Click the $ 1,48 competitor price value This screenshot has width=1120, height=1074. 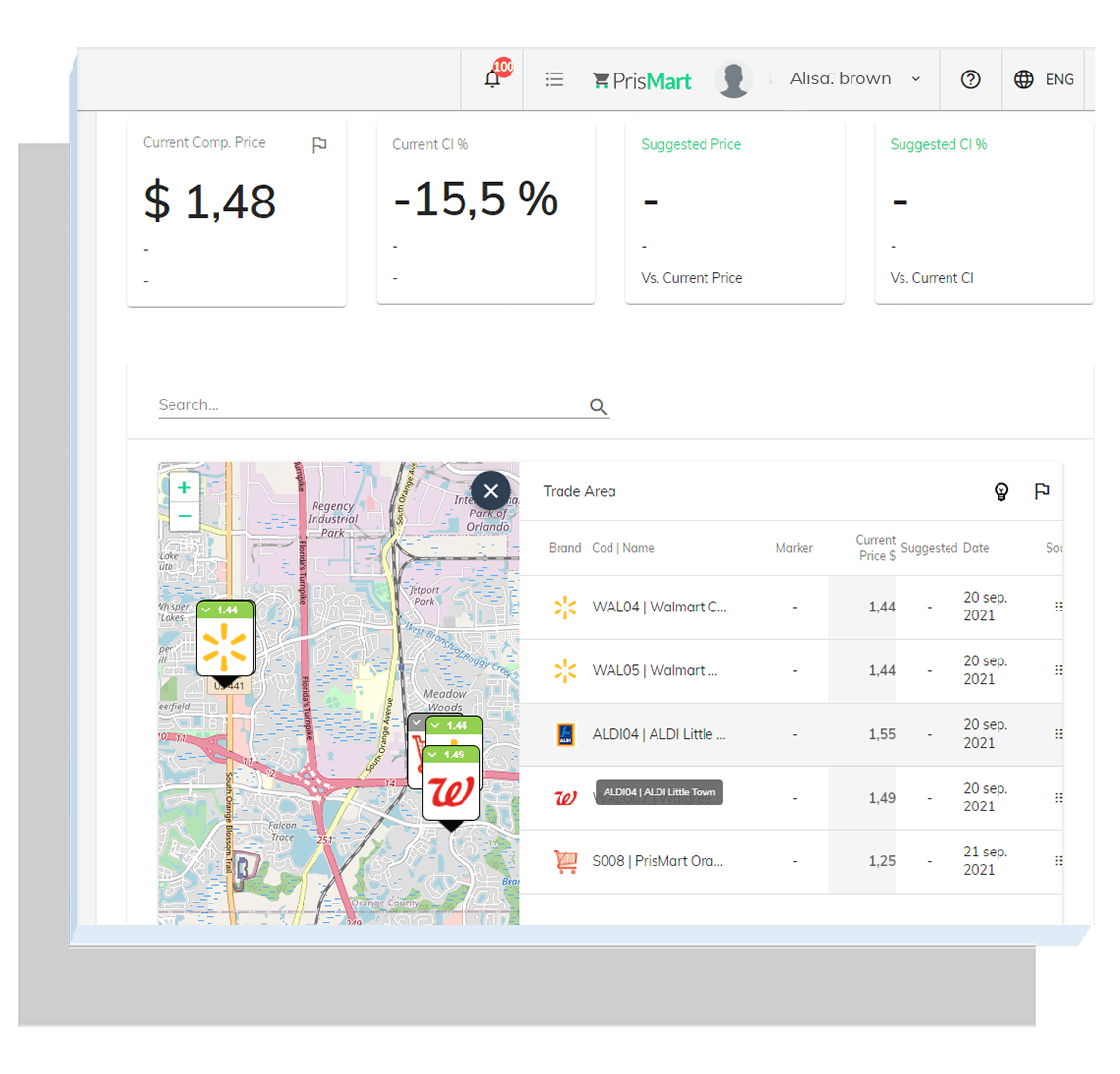[210, 202]
